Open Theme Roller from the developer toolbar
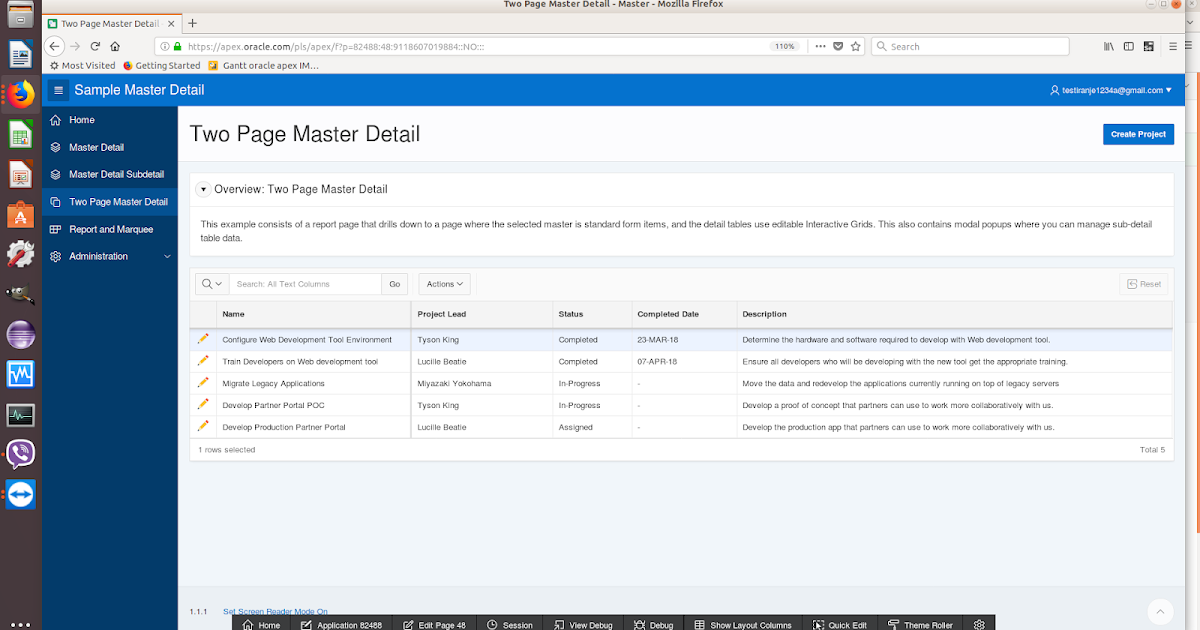1200x630 pixels. (x=918, y=624)
